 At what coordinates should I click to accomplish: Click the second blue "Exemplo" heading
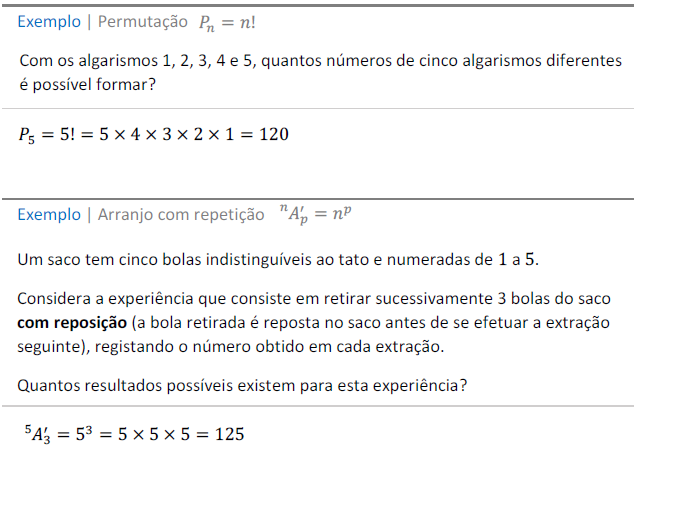(49, 214)
